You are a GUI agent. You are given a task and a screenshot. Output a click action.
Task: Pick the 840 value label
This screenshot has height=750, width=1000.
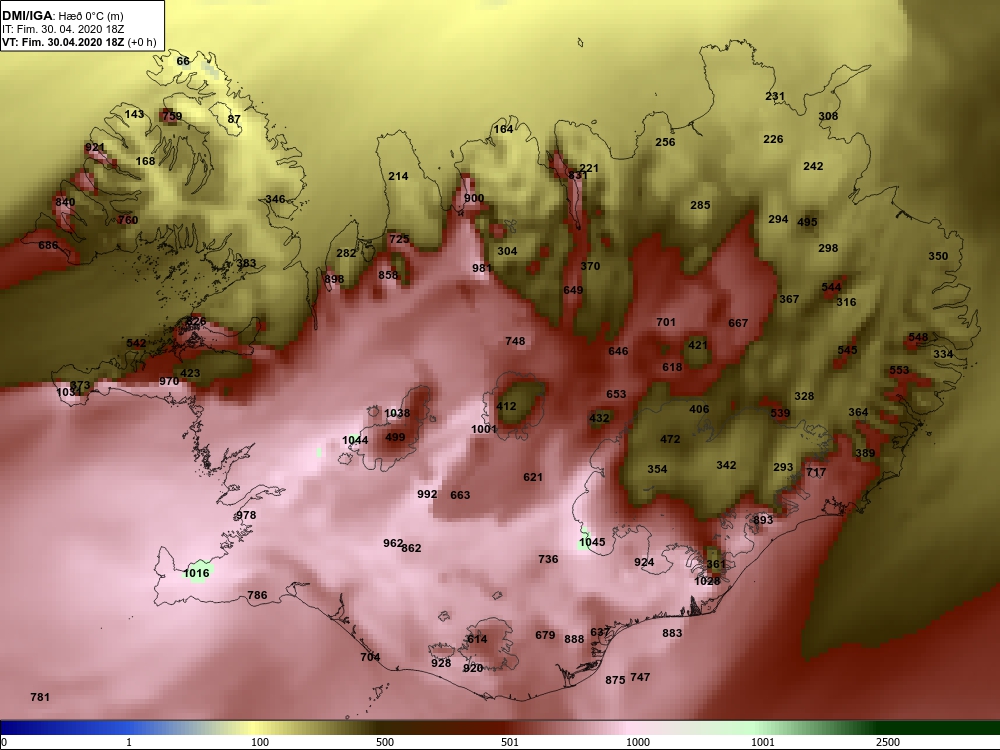point(65,202)
